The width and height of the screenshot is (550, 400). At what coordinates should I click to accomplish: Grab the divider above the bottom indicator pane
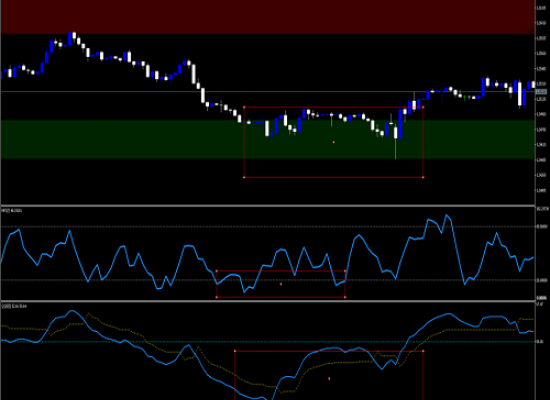coord(268,301)
